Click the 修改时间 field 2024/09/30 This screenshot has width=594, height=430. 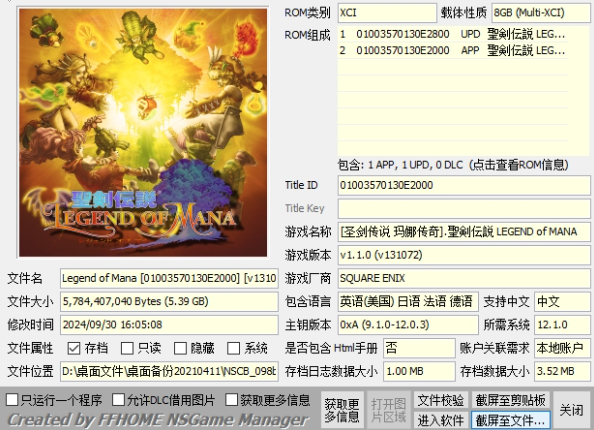(169, 325)
